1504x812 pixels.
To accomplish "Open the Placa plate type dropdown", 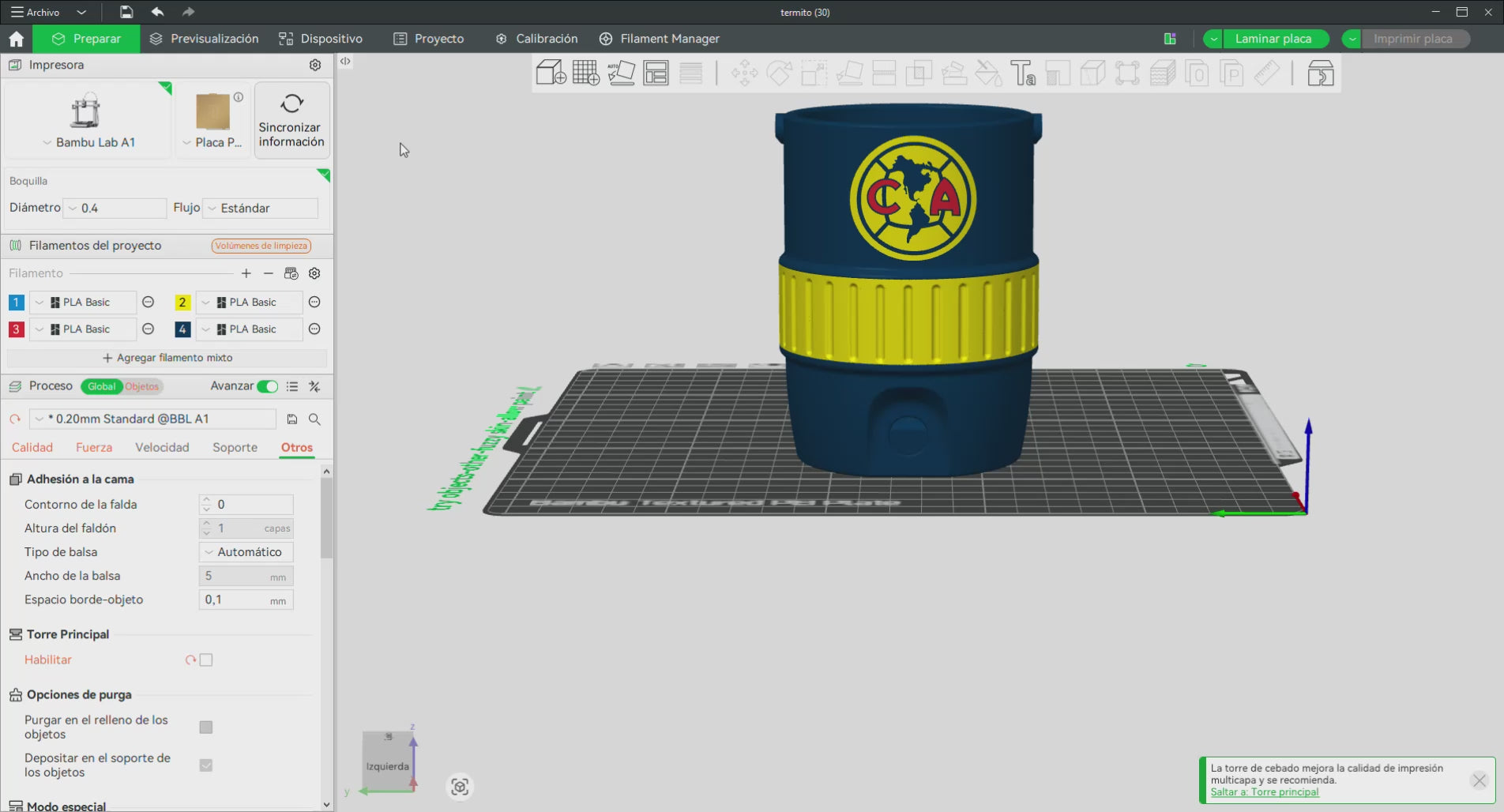I will pyautogui.click(x=212, y=142).
